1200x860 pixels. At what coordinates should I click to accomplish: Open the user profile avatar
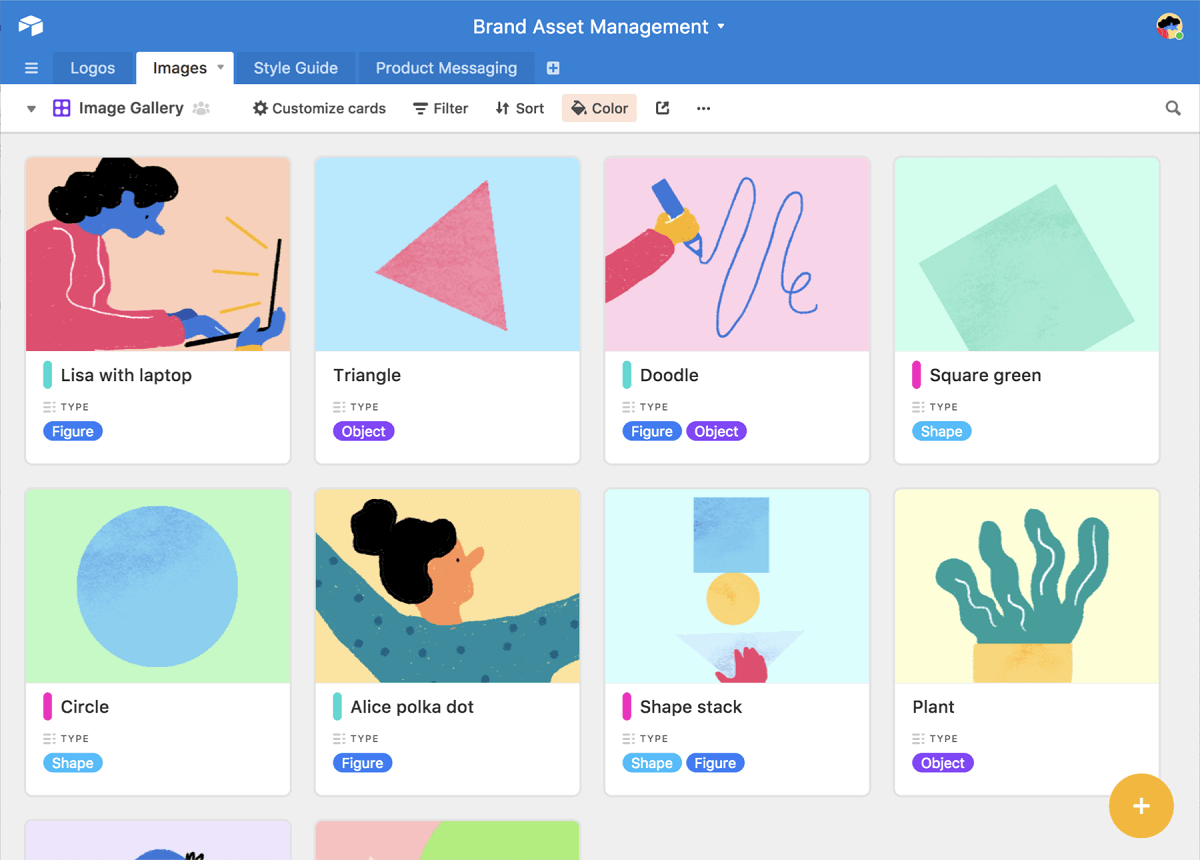pyautogui.click(x=1169, y=27)
